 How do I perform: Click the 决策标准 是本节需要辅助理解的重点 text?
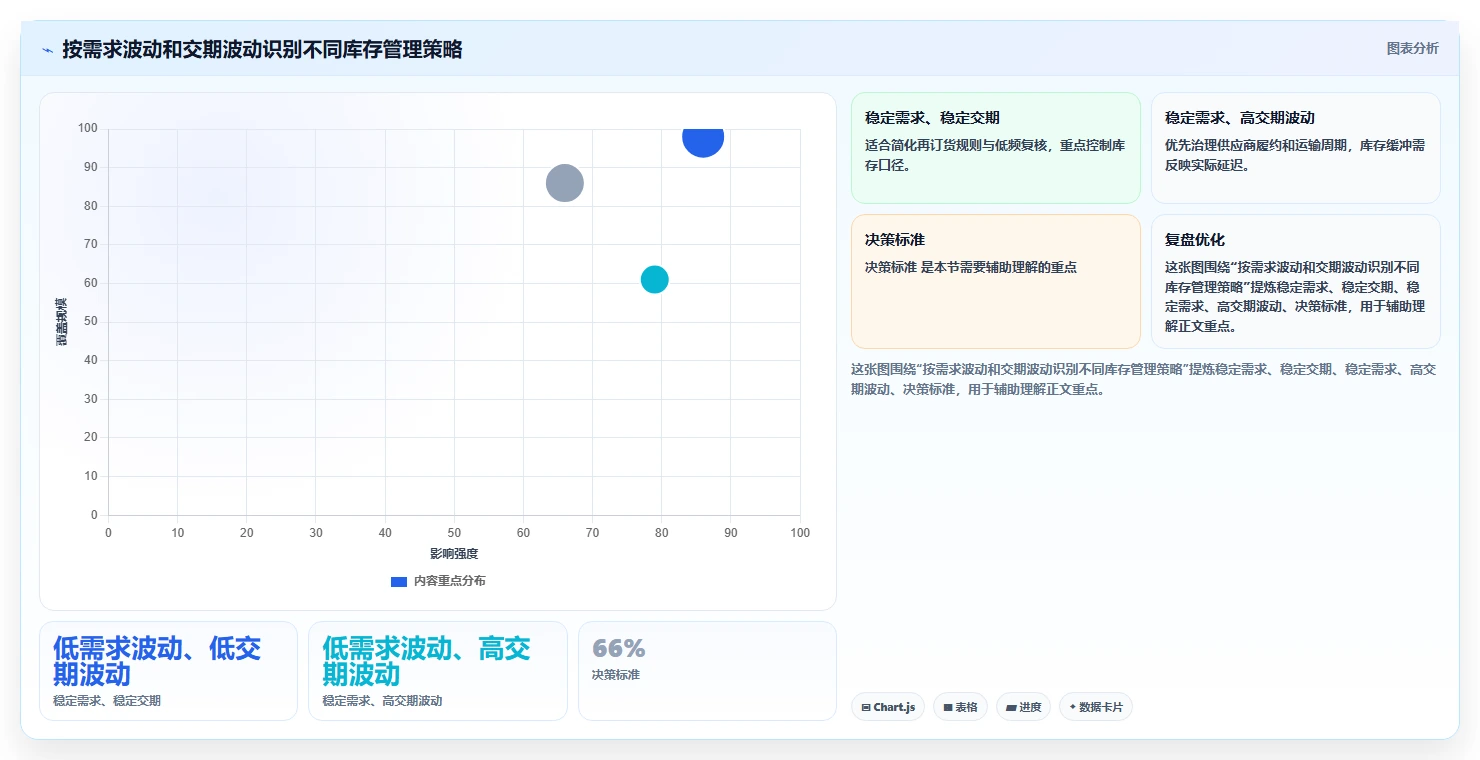(970, 267)
